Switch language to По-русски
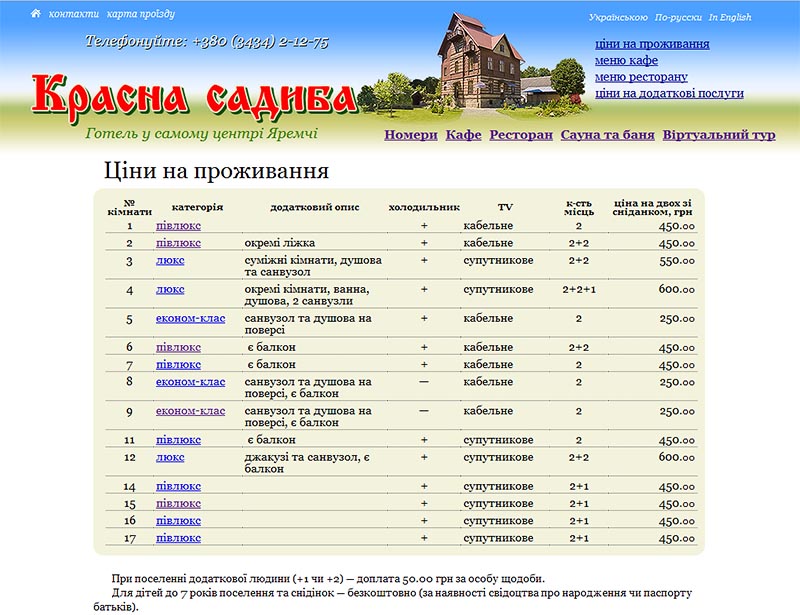Screen dimensions: 800x615 [678, 17]
